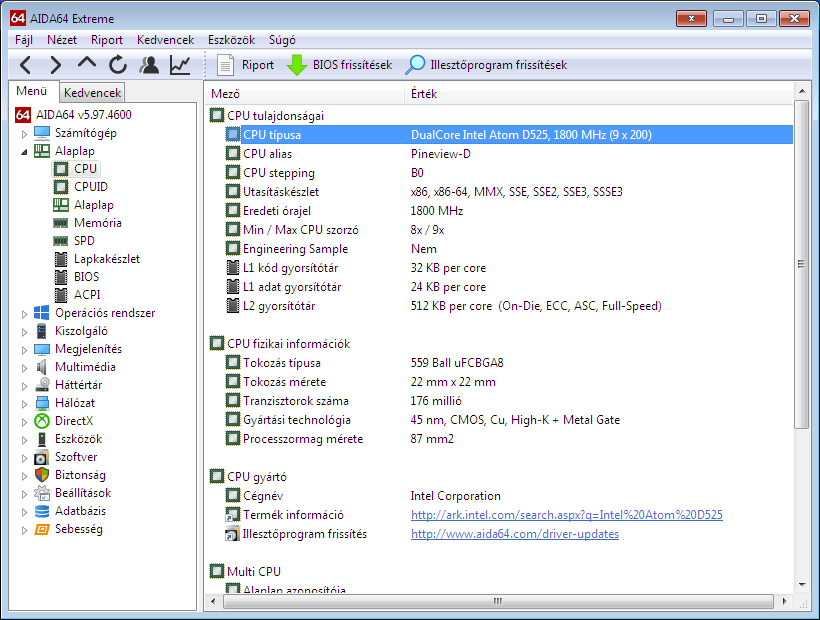
Task: Click the Háttértár drive icon
Action: (x=42, y=385)
